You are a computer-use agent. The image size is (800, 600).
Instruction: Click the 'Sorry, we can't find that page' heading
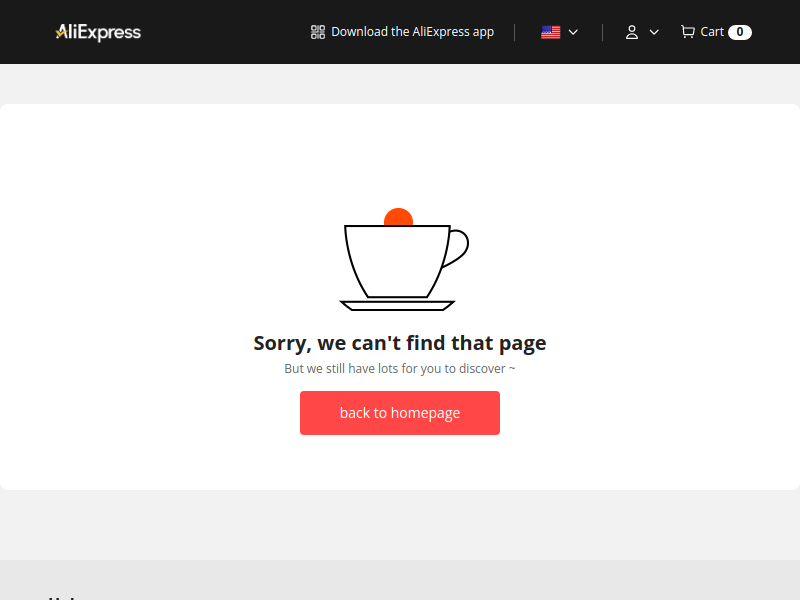[400, 343]
